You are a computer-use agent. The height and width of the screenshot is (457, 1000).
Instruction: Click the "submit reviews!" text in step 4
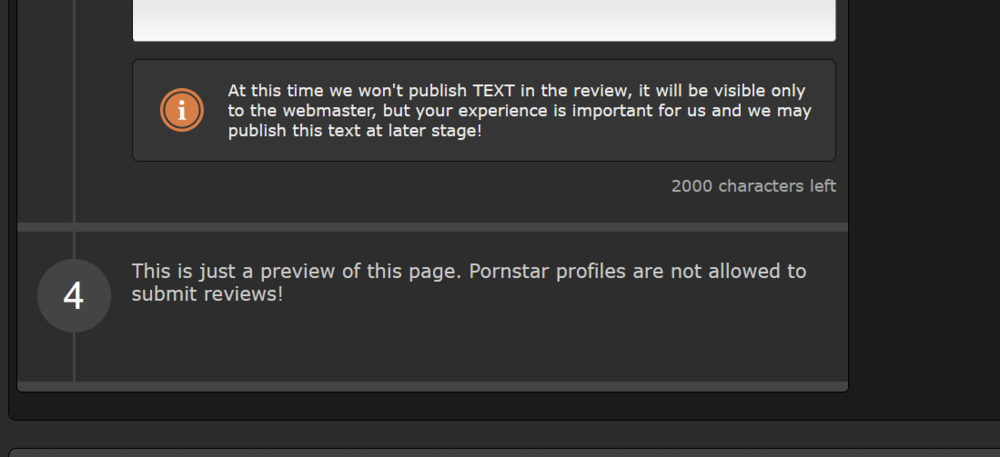tap(207, 294)
